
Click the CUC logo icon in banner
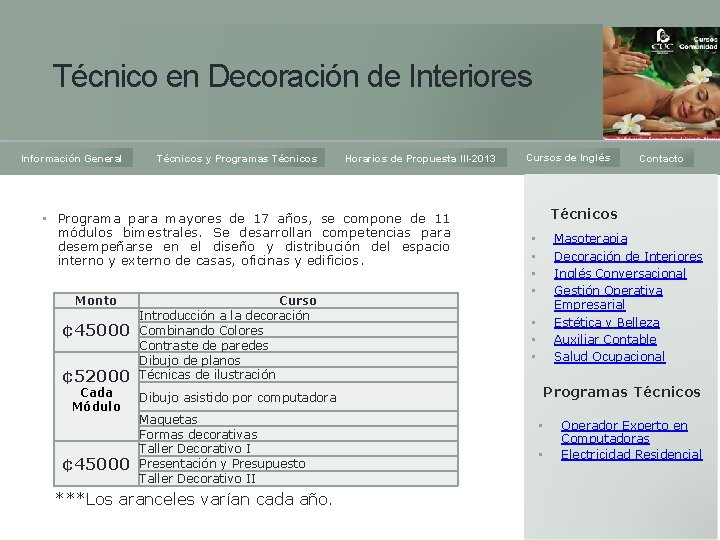[662, 40]
